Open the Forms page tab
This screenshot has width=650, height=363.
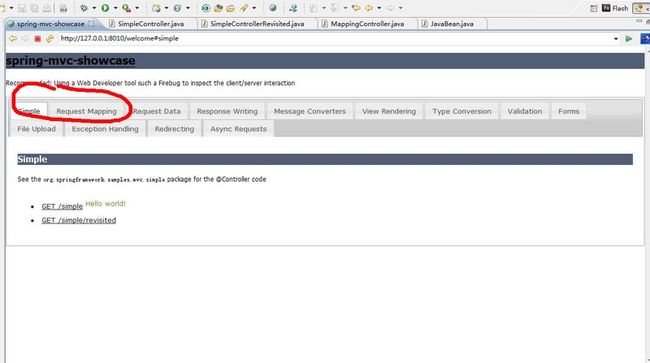pyautogui.click(x=569, y=111)
